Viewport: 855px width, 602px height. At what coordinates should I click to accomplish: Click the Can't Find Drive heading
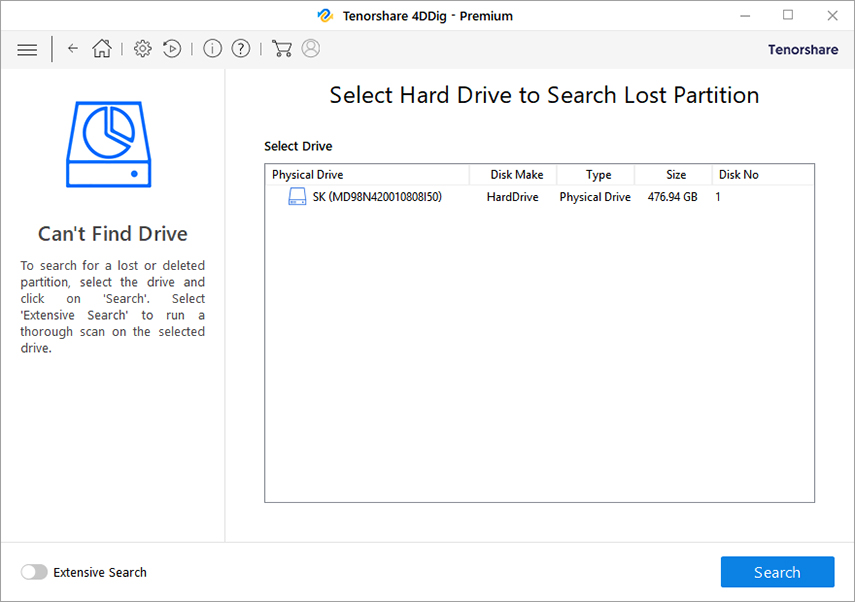tap(113, 233)
